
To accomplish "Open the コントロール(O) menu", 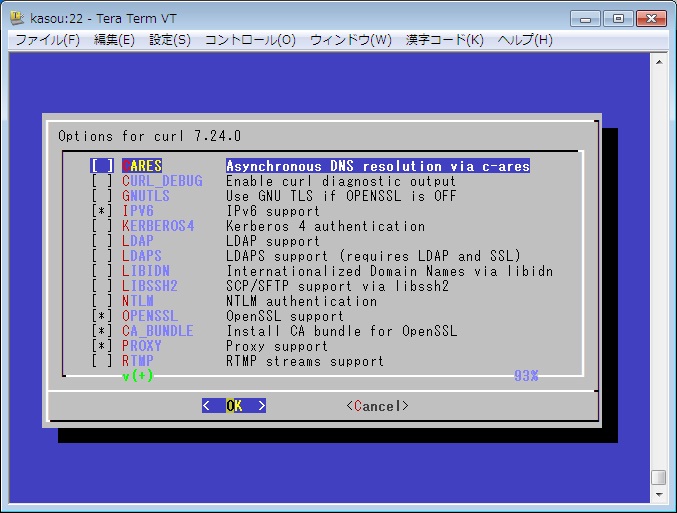I will (250, 40).
